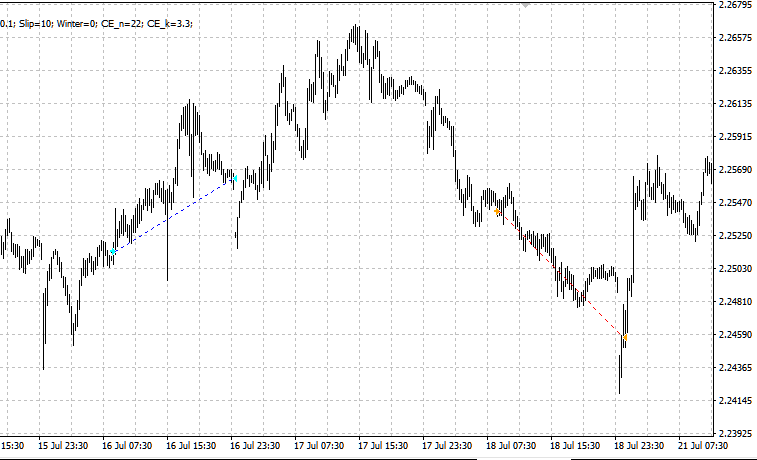Click the 18 Jul 23:30 time label
The image size is (757, 460).
pyautogui.click(x=639, y=446)
